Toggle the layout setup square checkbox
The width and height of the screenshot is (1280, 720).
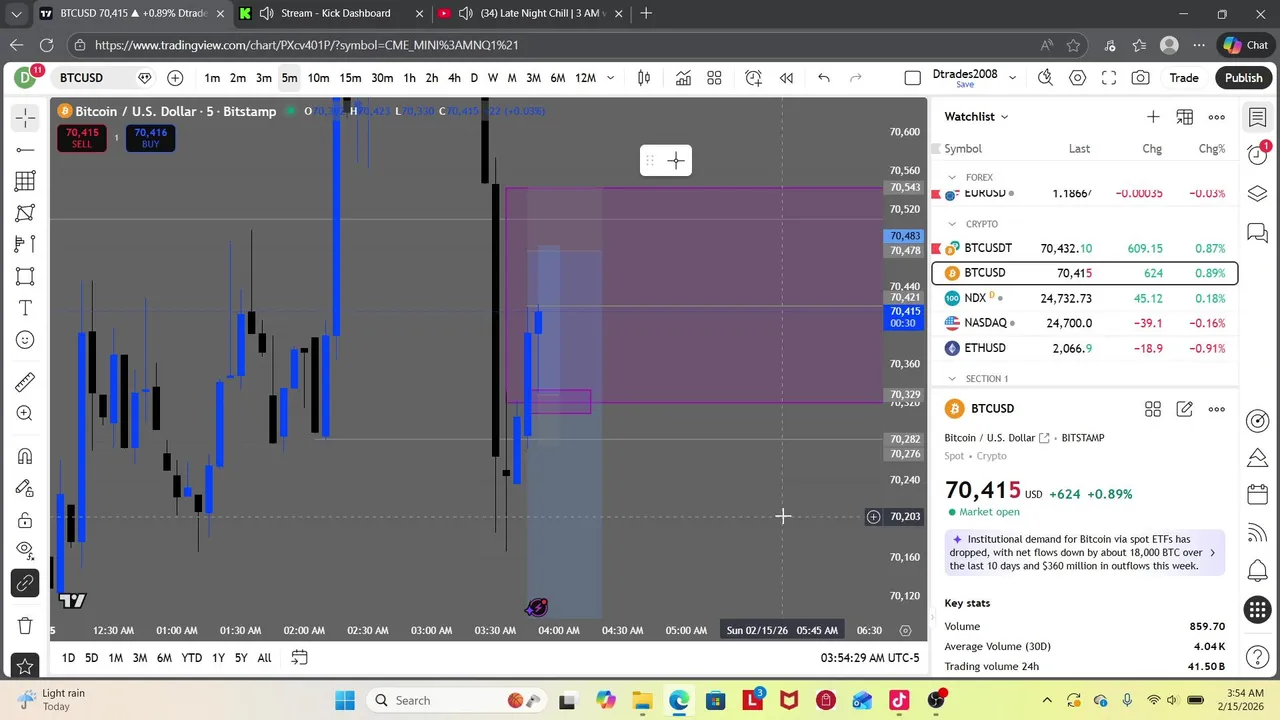click(912, 78)
